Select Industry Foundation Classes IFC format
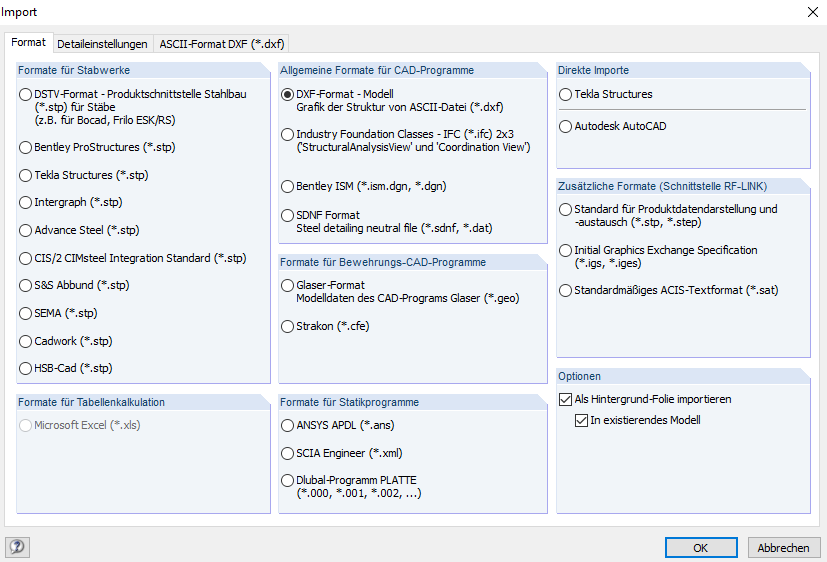 pyautogui.click(x=288, y=134)
